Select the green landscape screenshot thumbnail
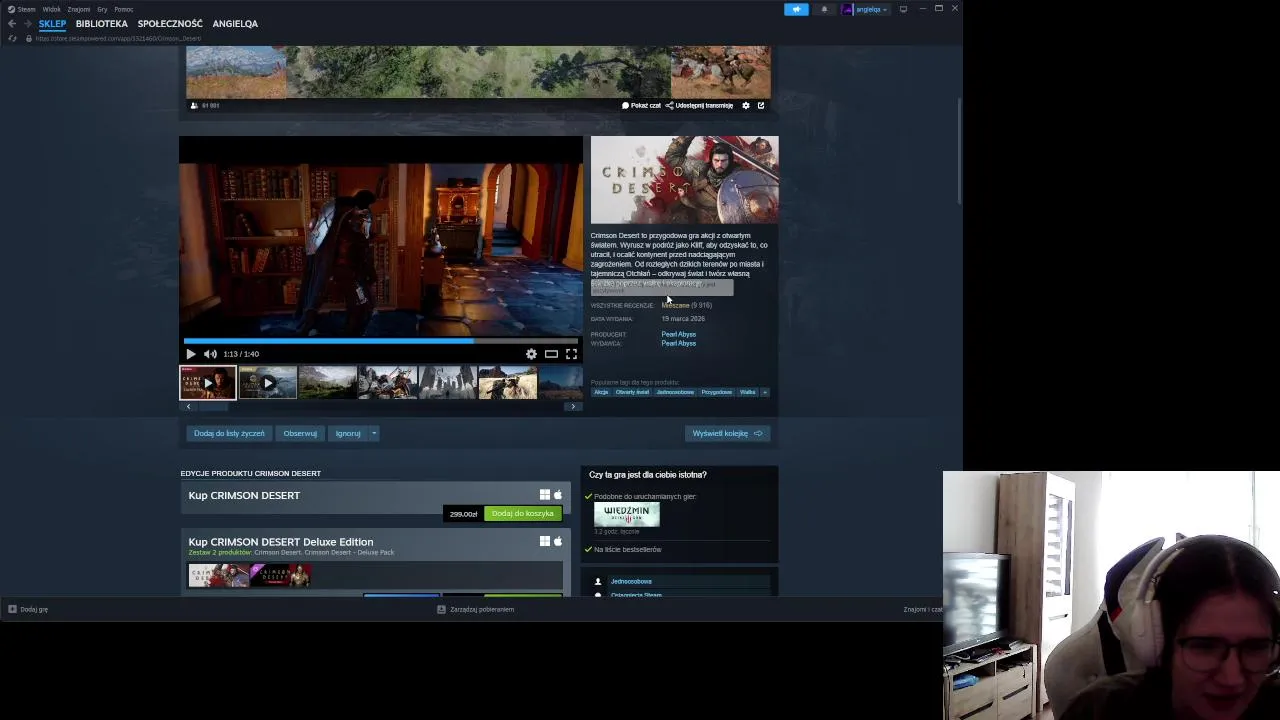The image size is (1280, 720). tap(327, 383)
